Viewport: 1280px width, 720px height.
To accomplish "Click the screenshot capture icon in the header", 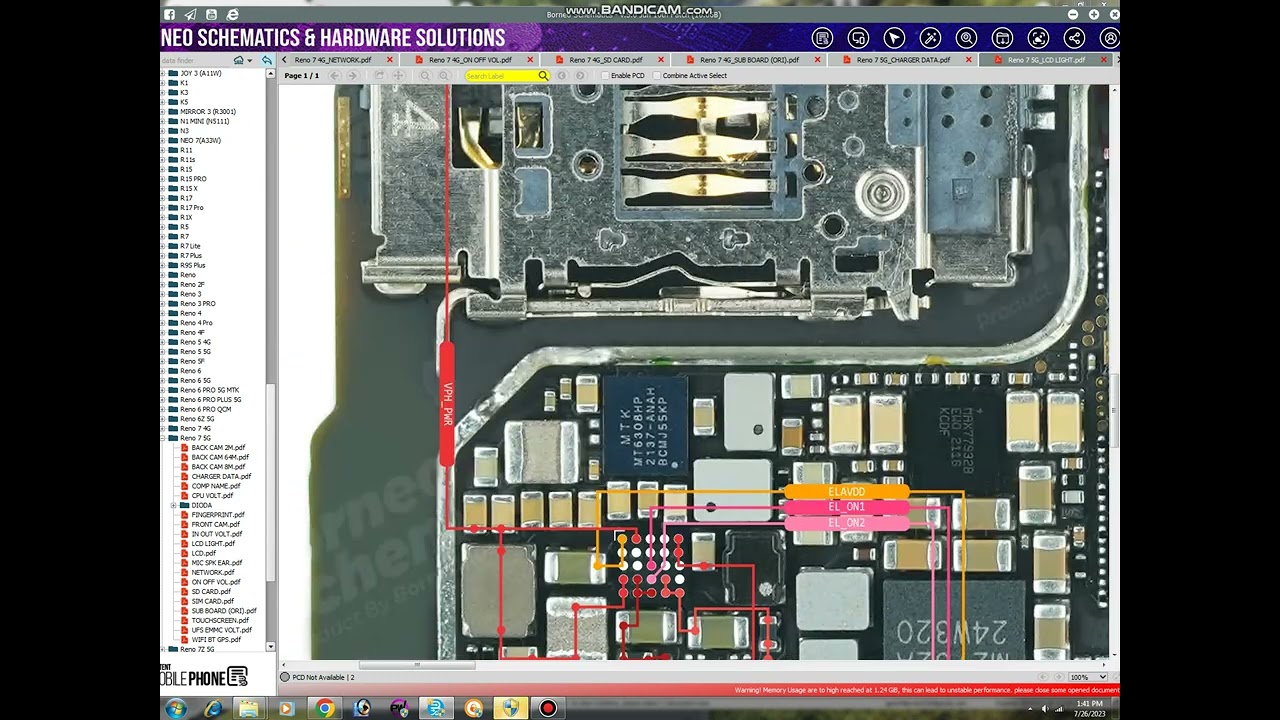I will 1038,38.
